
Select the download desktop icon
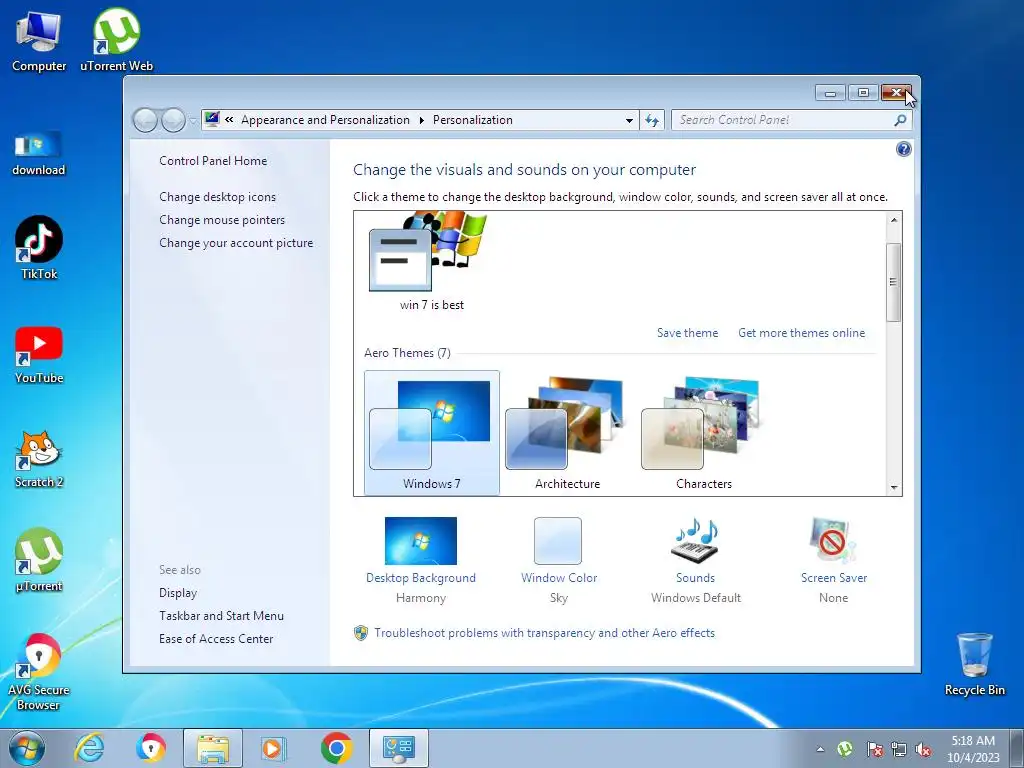click(39, 153)
